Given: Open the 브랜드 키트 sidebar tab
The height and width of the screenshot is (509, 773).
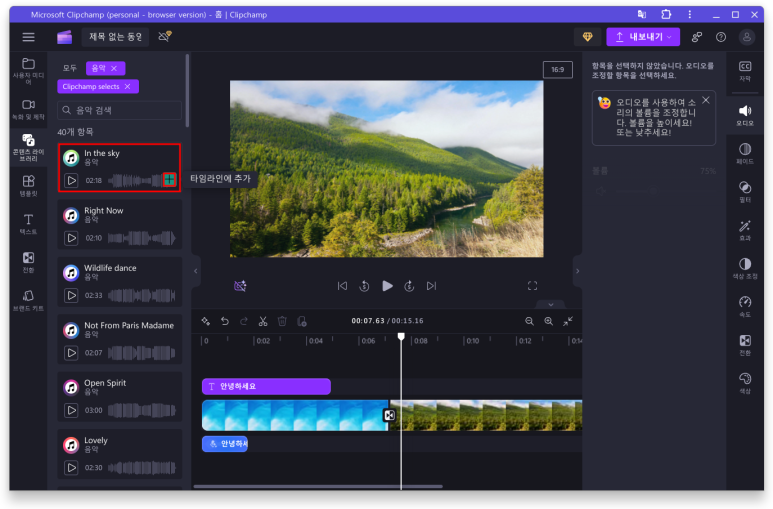Looking at the screenshot, I should click(x=28, y=300).
